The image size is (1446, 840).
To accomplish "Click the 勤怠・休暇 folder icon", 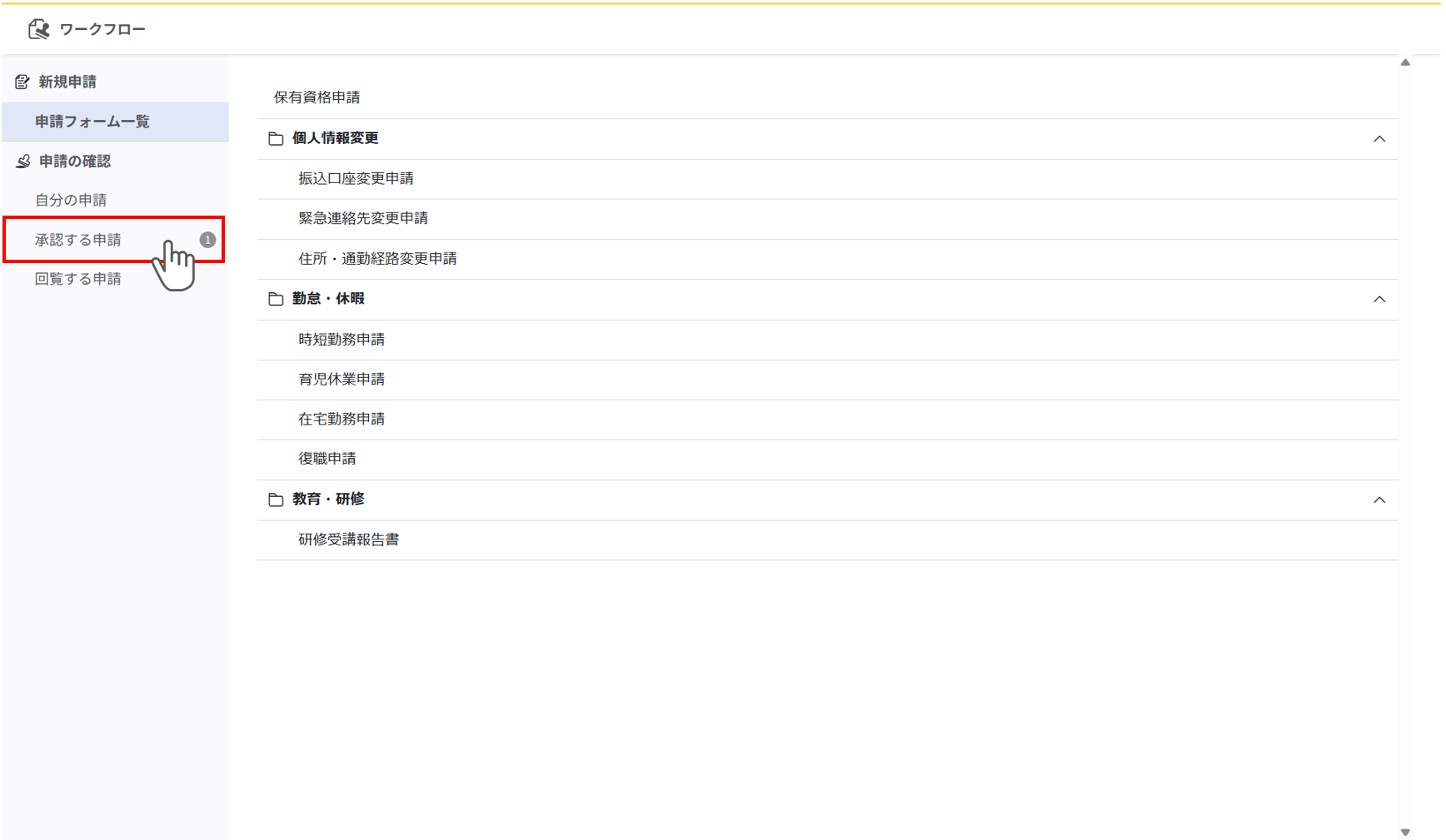I will 276,299.
